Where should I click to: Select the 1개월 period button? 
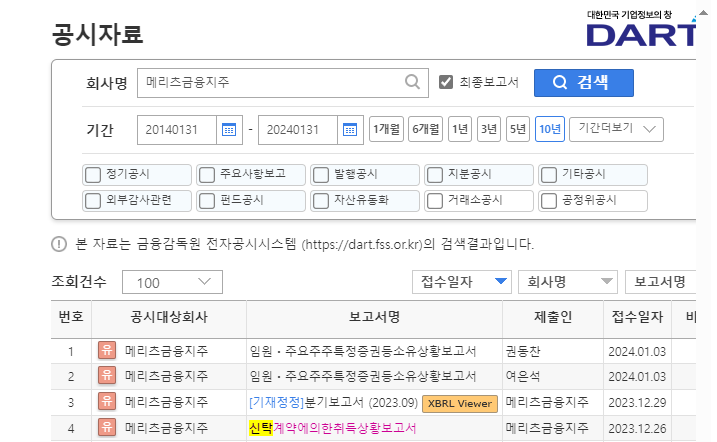coord(386,129)
